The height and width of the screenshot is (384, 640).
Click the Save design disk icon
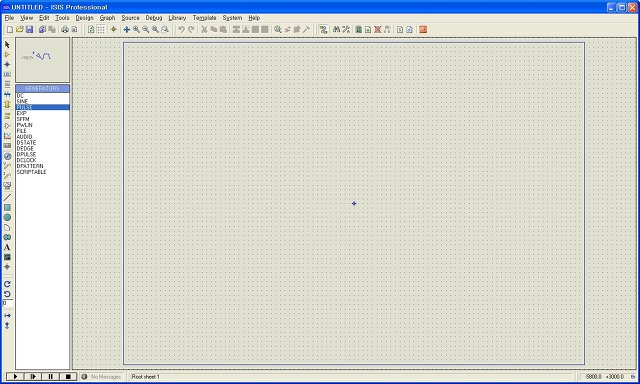pyautogui.click(x=29, y=29)
